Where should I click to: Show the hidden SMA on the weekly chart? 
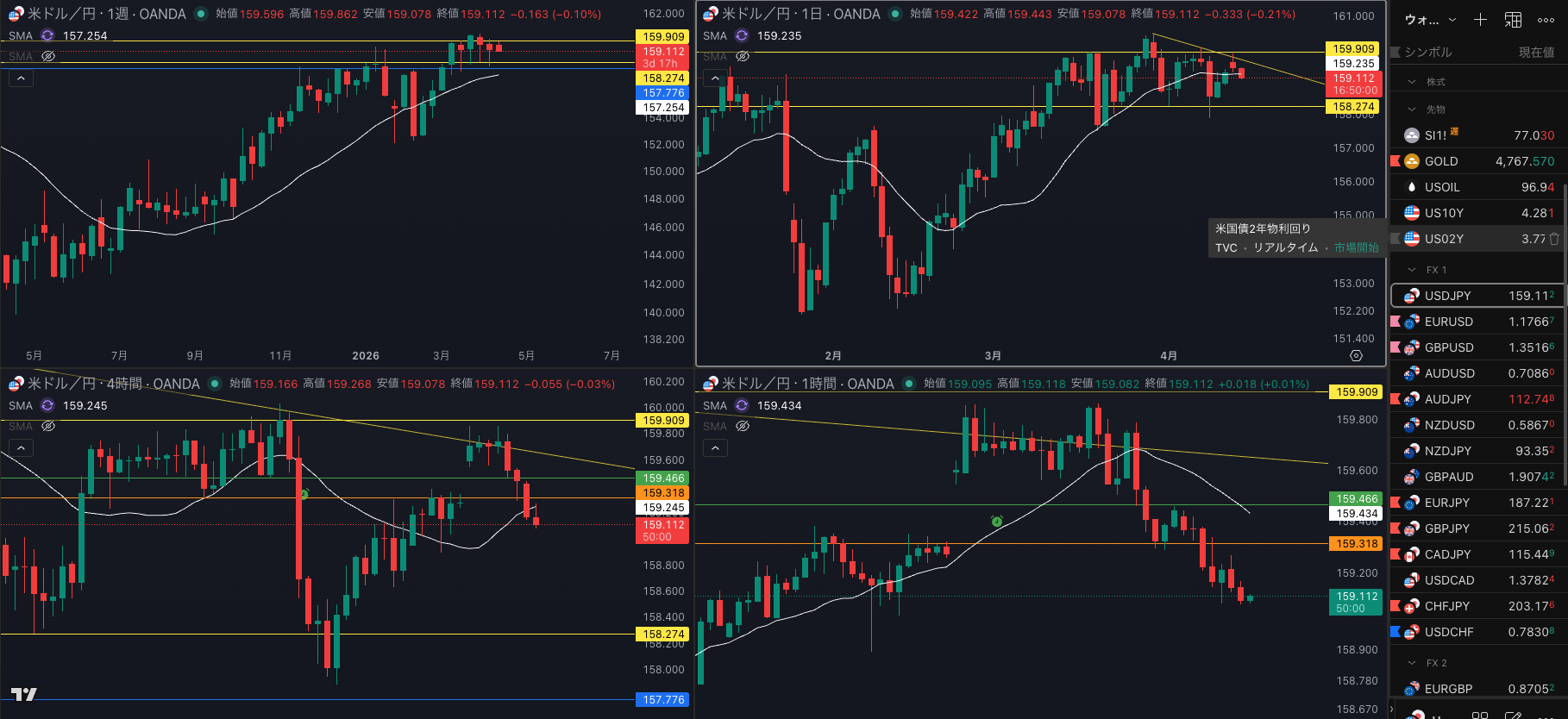click(x=48, y=56)
